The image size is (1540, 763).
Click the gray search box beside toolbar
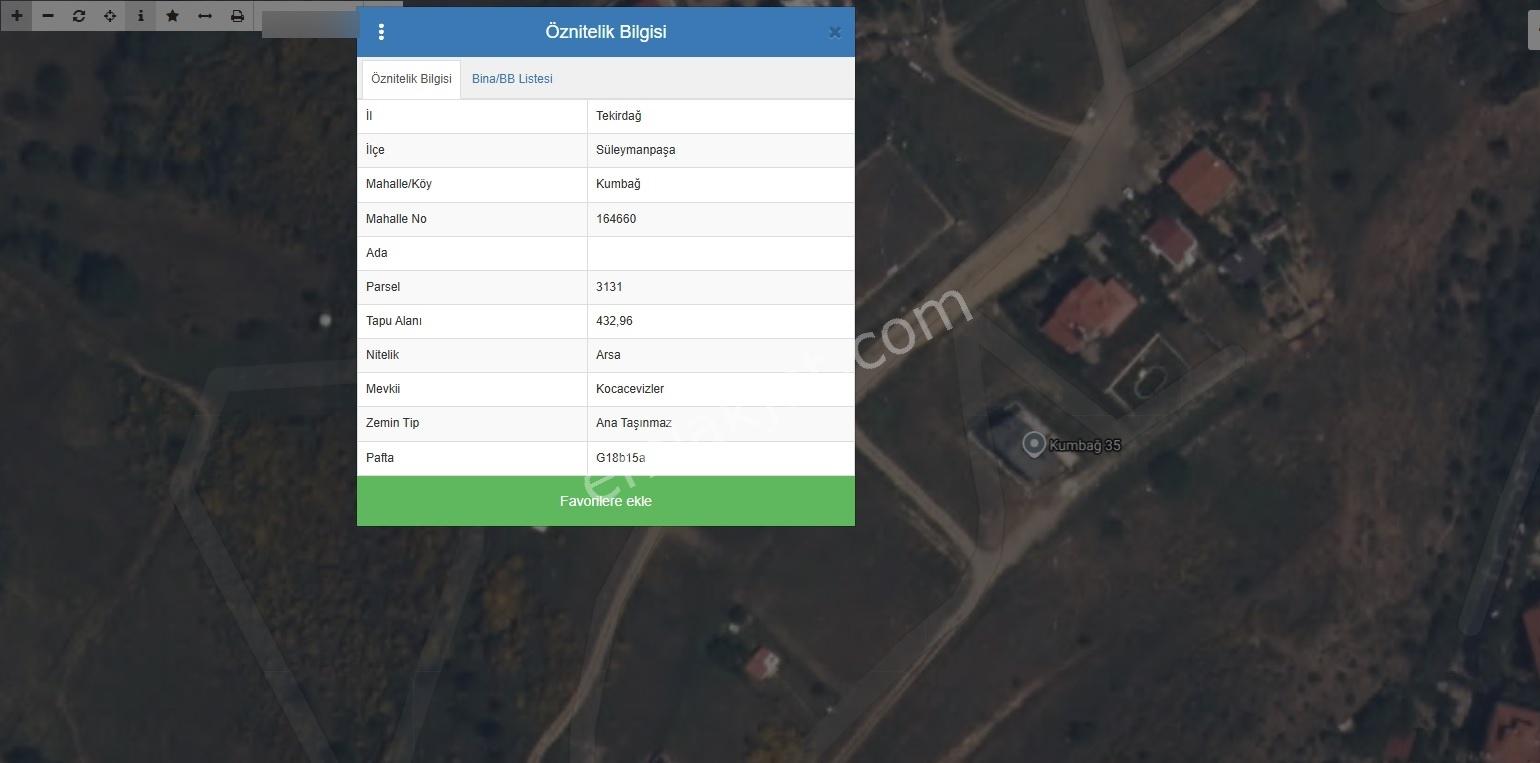coord(310,23)
